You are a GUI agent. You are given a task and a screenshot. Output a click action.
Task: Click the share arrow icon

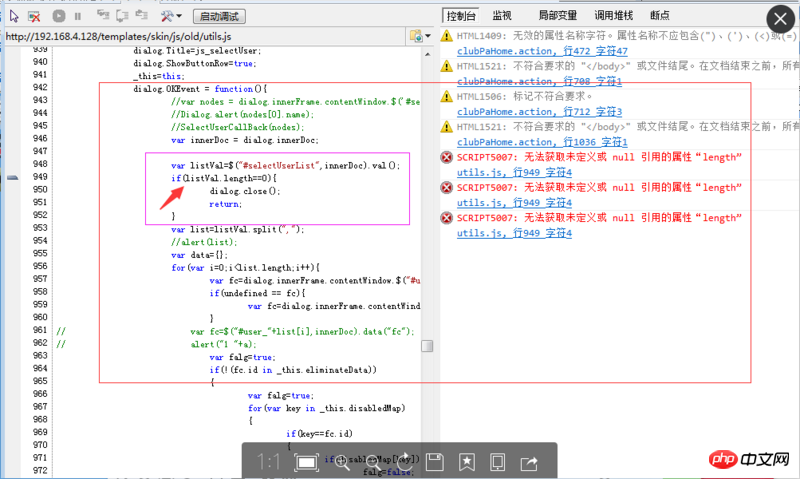pos(529,463)
